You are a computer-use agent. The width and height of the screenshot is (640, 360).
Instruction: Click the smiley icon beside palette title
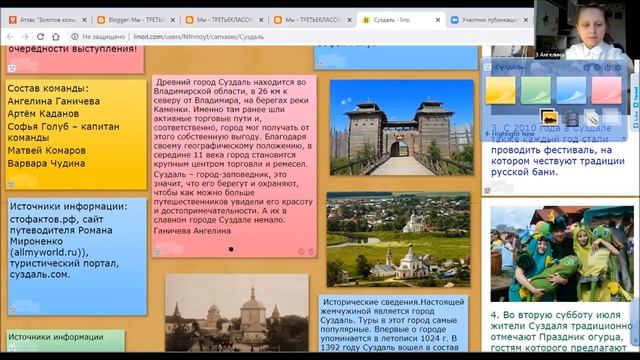click(x=487, y=67)
